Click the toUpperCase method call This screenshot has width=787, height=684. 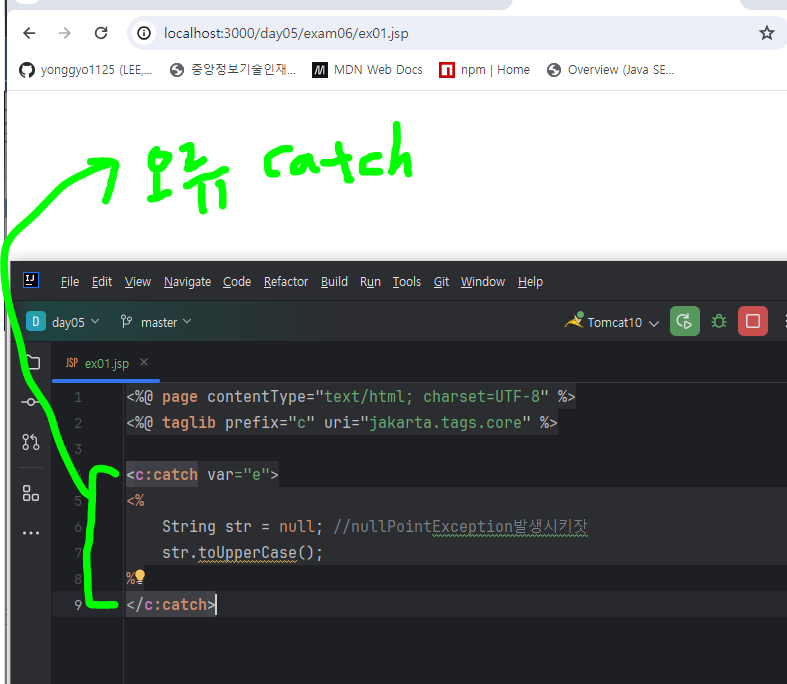(247, 553)
